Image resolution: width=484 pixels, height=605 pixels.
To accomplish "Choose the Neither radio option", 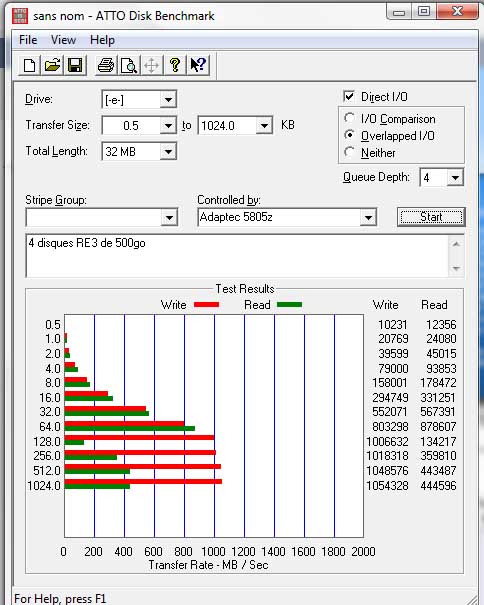I will (x=349, y=152).
